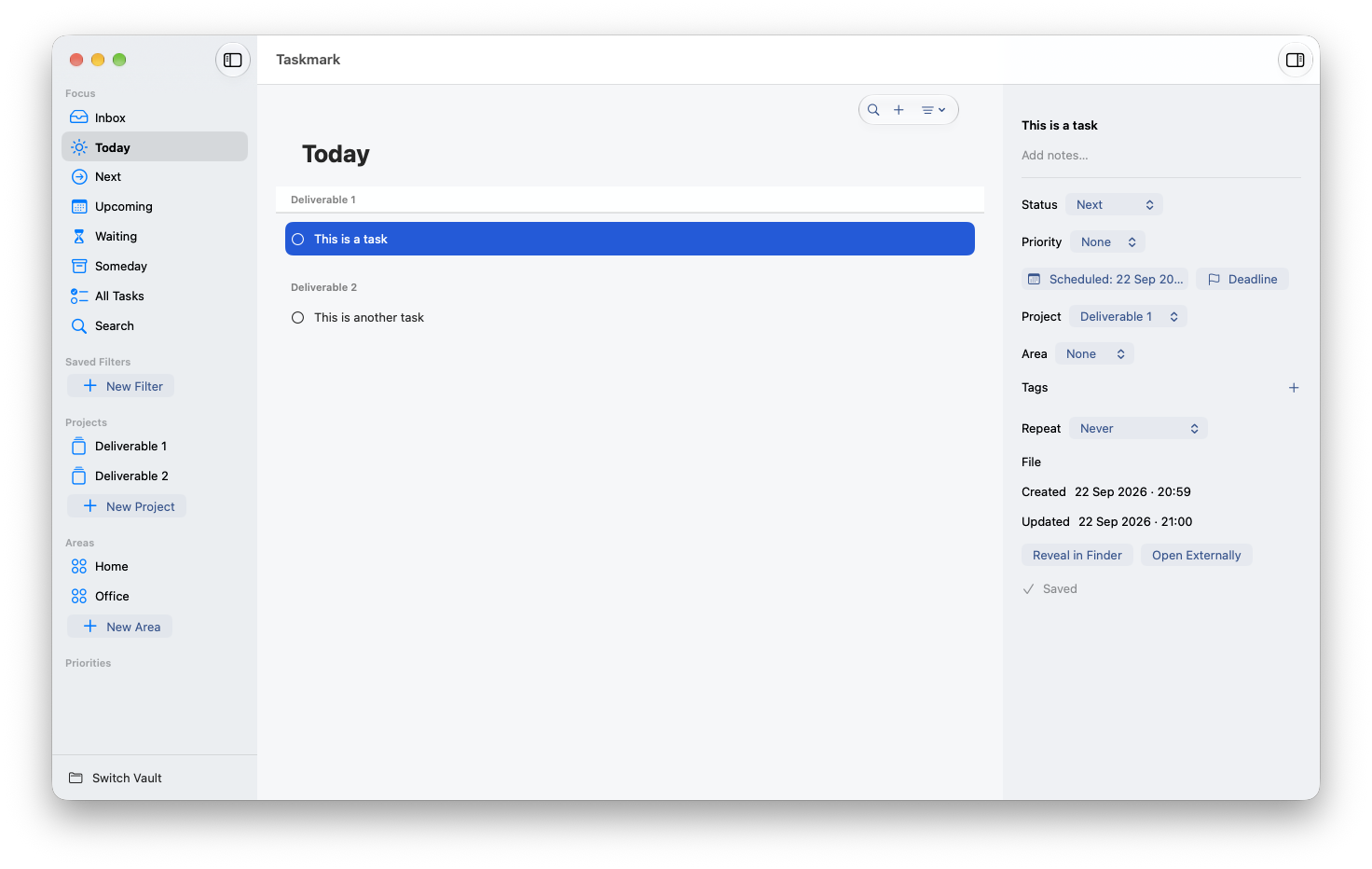Add a tag with the plus icon
The height and width of the screenshot is (869, 1372).
pyautogui.click(x=1294, y=388)
